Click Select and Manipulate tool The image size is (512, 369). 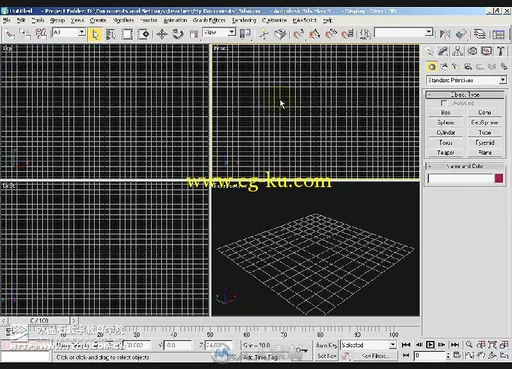tap(264, 34)
